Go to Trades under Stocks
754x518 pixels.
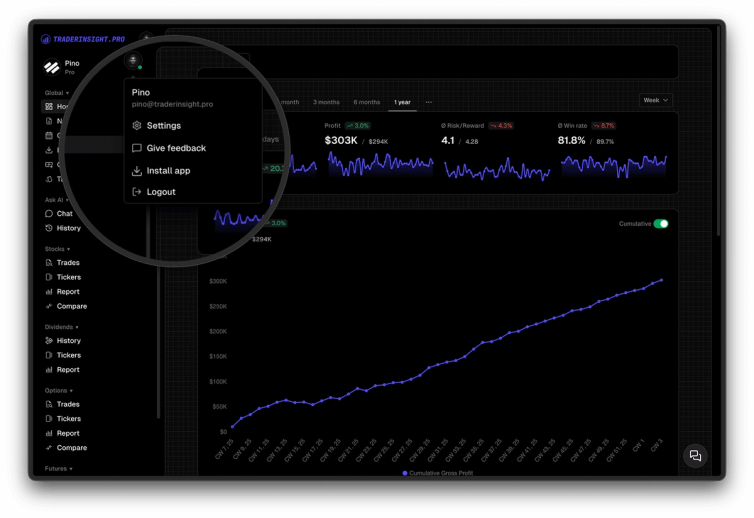point(63,263)
